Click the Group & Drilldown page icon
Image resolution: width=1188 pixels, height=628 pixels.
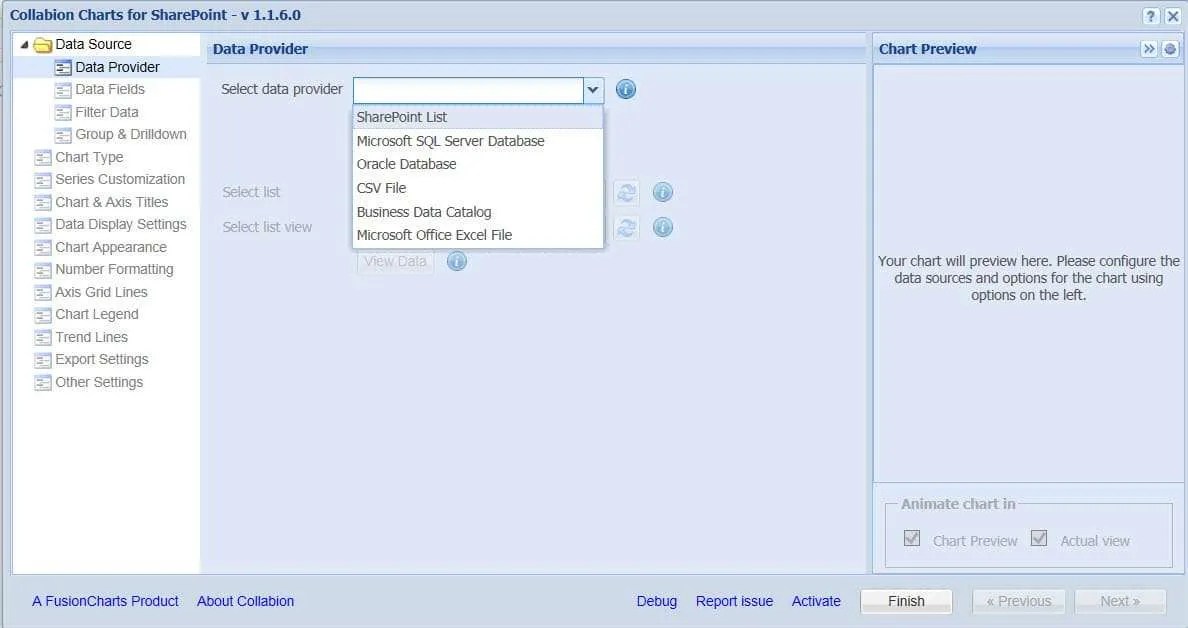click(63, 135)
